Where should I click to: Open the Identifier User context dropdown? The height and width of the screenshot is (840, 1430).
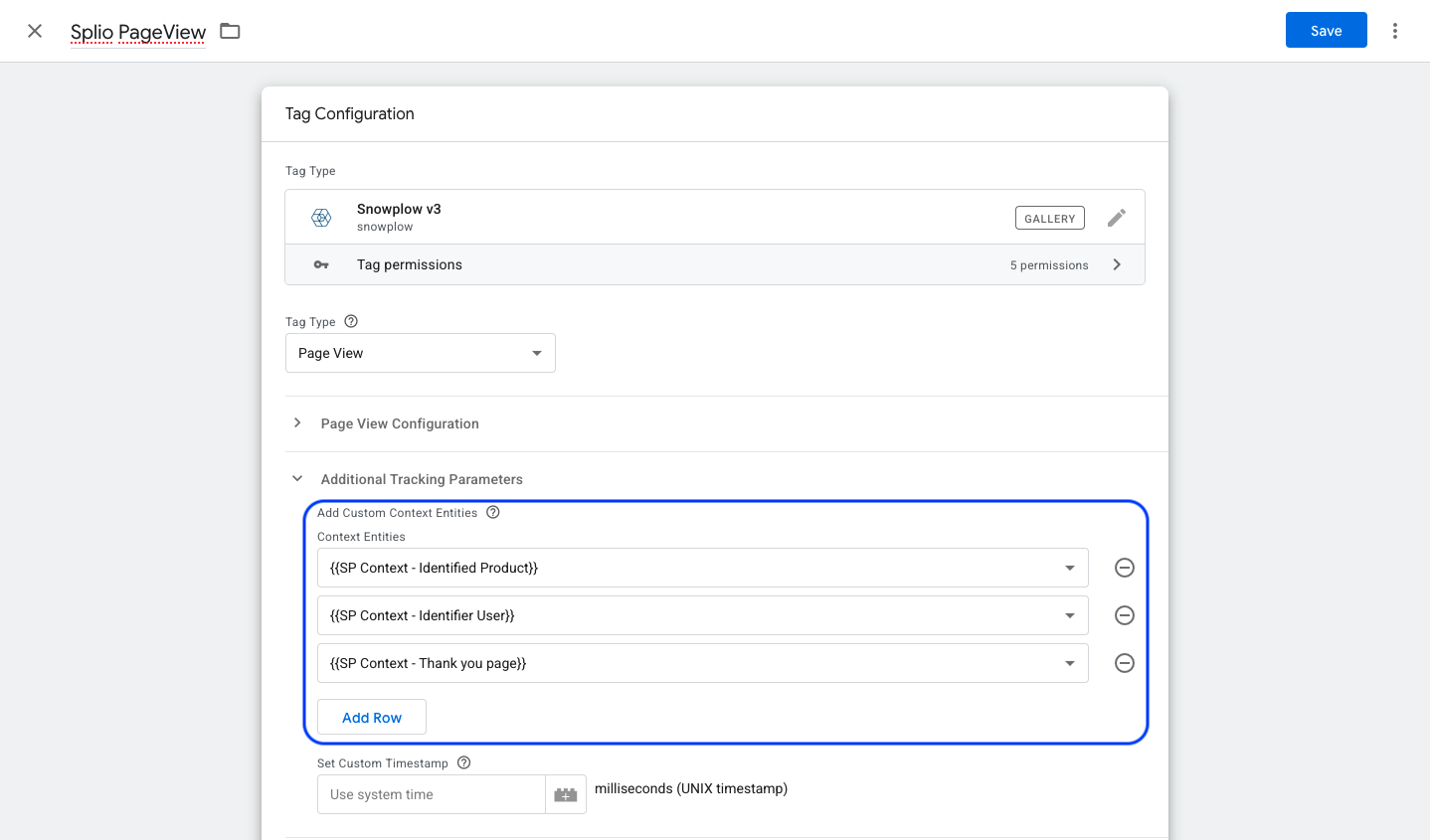click(702, 615)
